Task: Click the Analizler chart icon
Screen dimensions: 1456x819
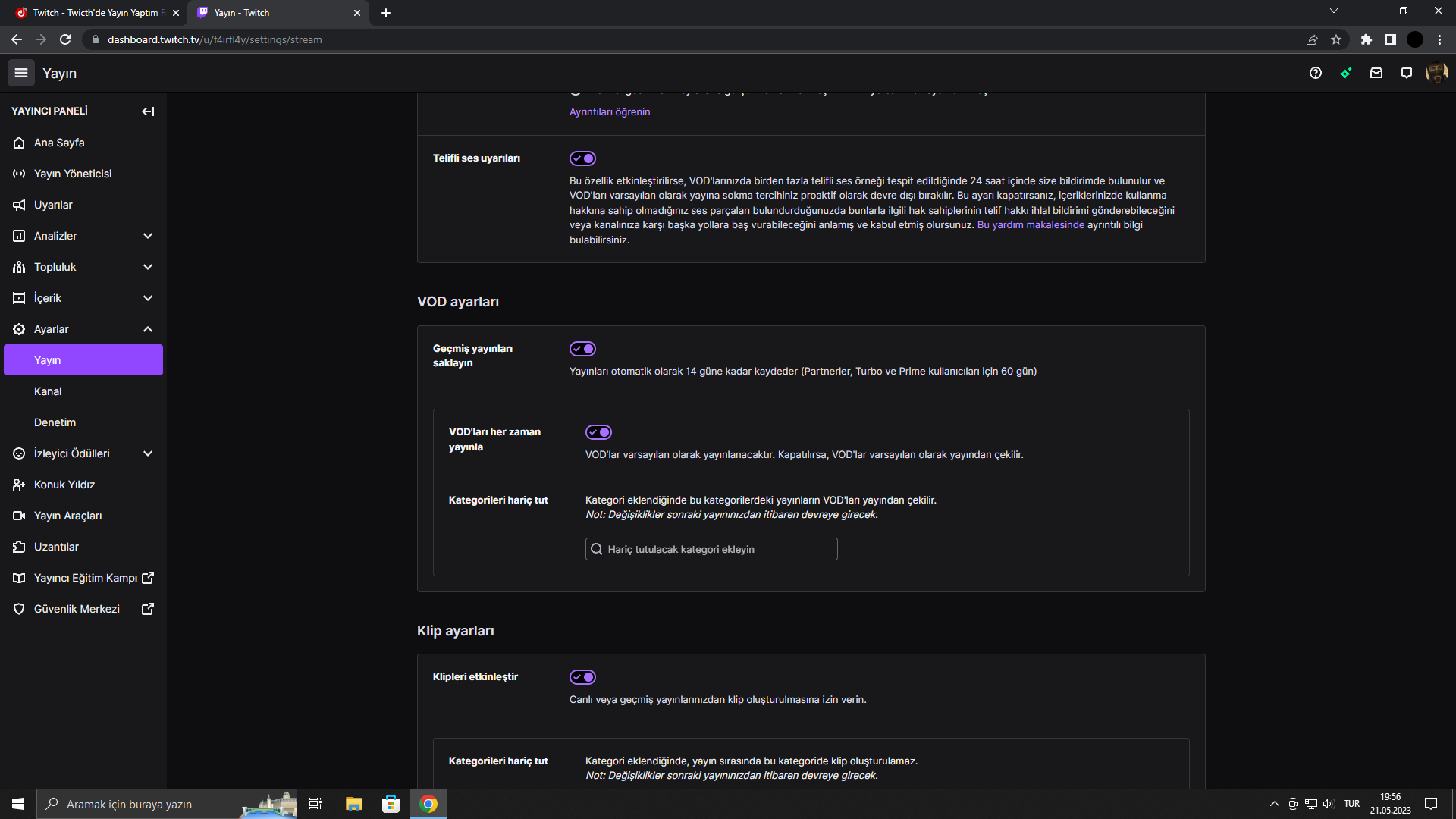Action: click(19, 236)
